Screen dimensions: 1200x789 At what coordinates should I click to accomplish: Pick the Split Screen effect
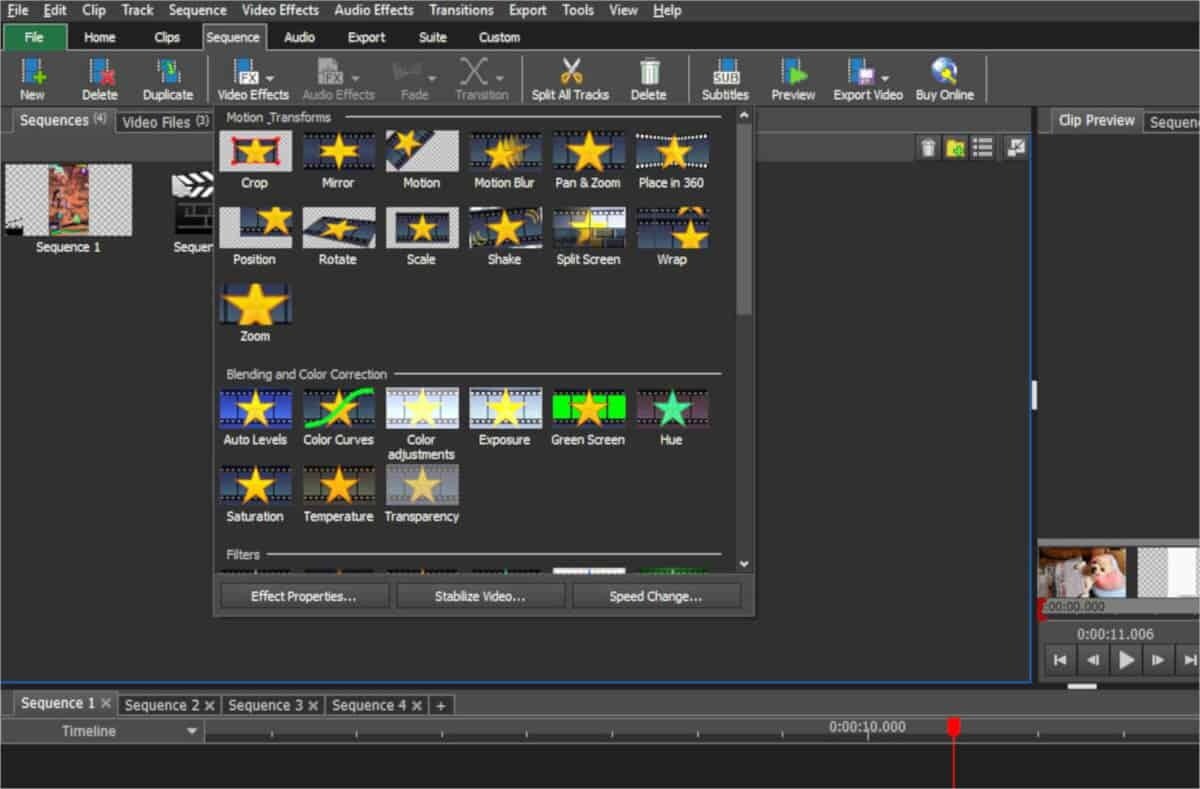[588, 229]
